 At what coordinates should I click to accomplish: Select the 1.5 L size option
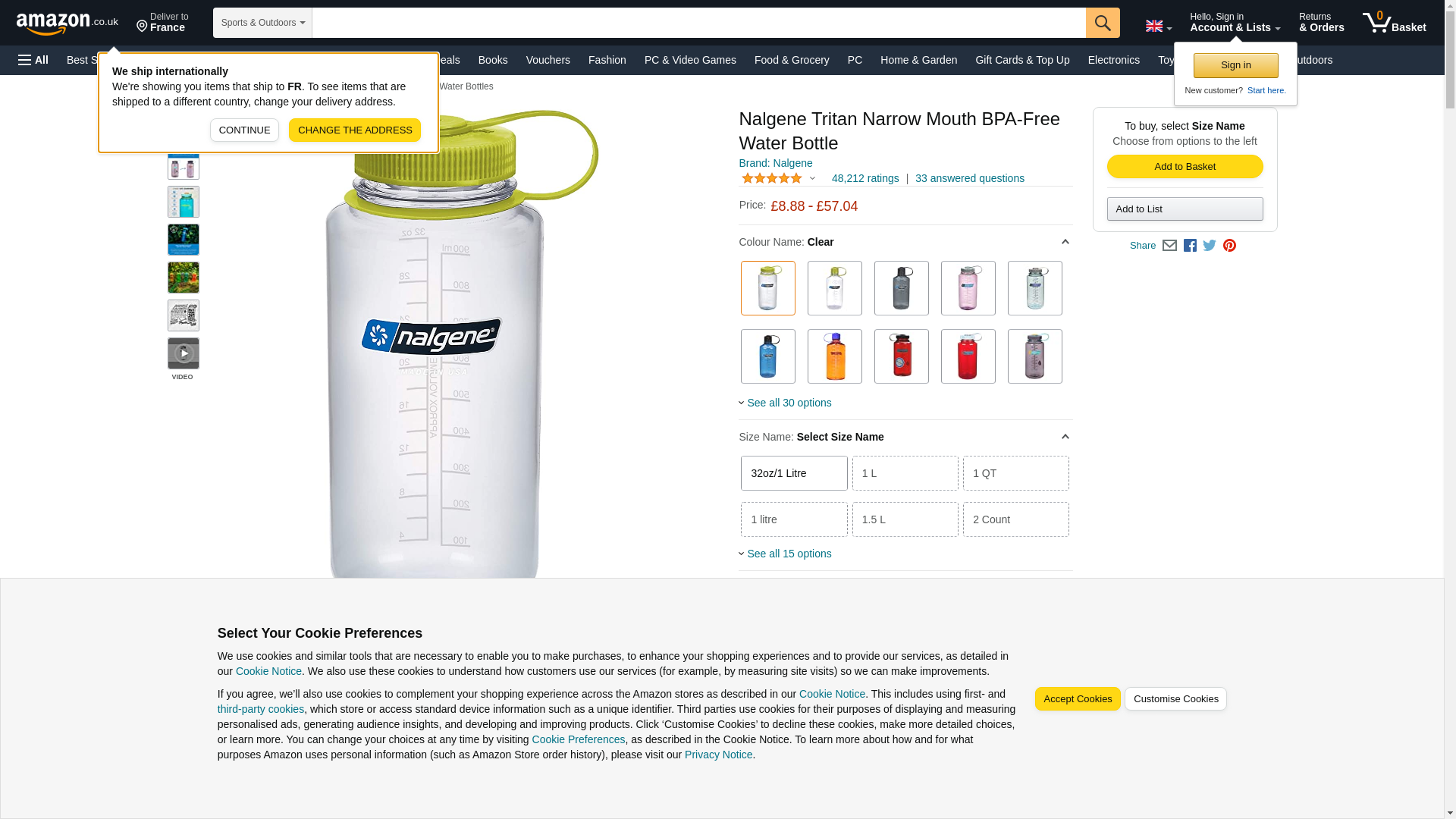[x=905, y=519]
